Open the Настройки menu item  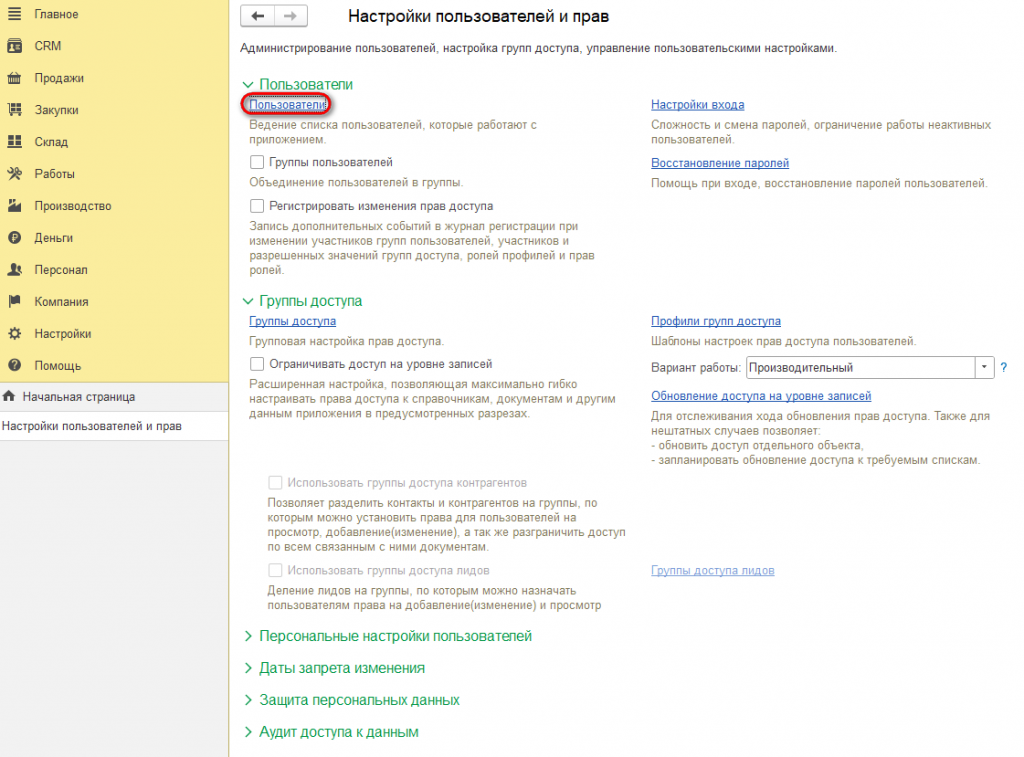pos(63,334)
